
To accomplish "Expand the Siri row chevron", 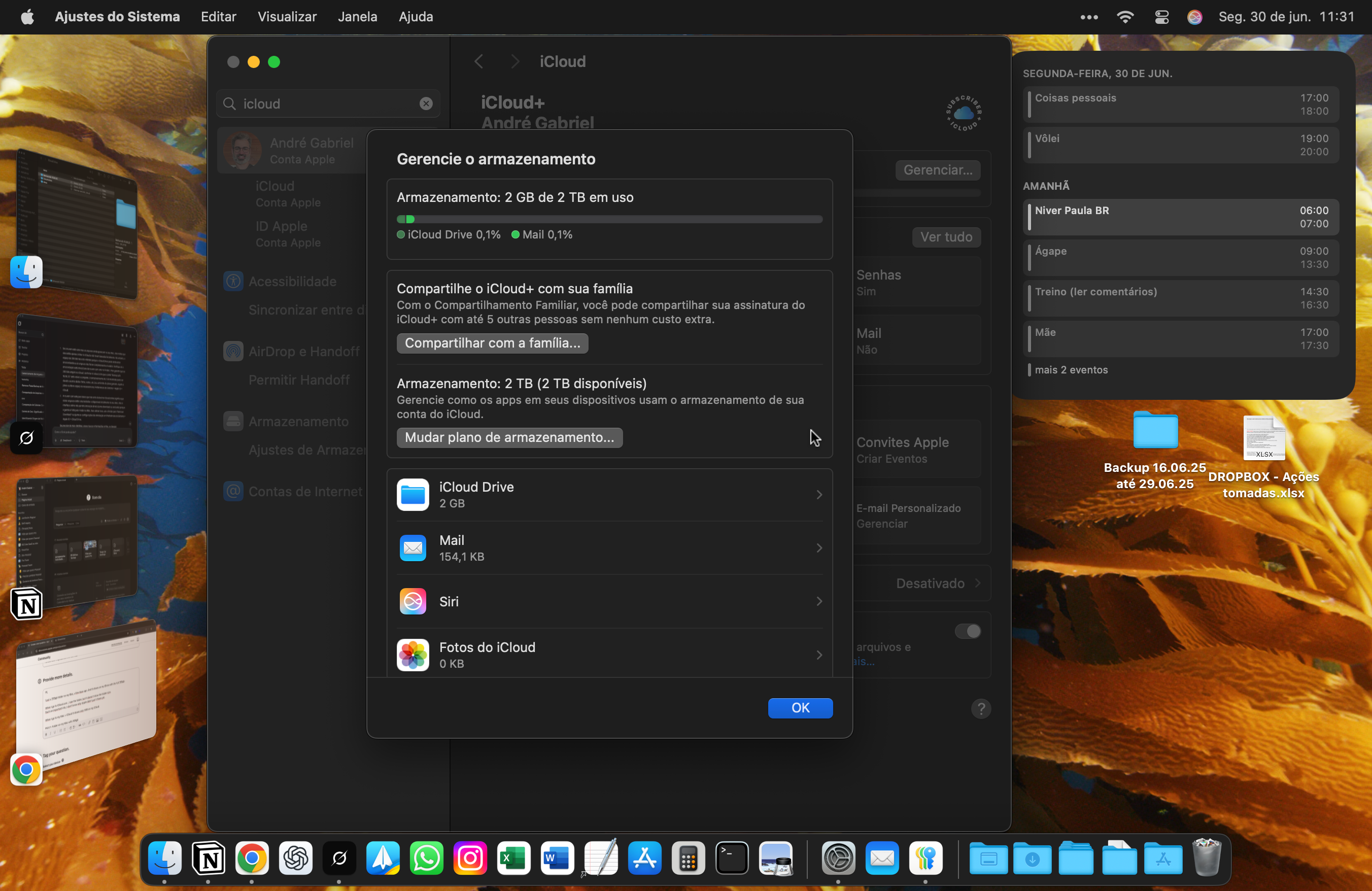I will (818, 601).
